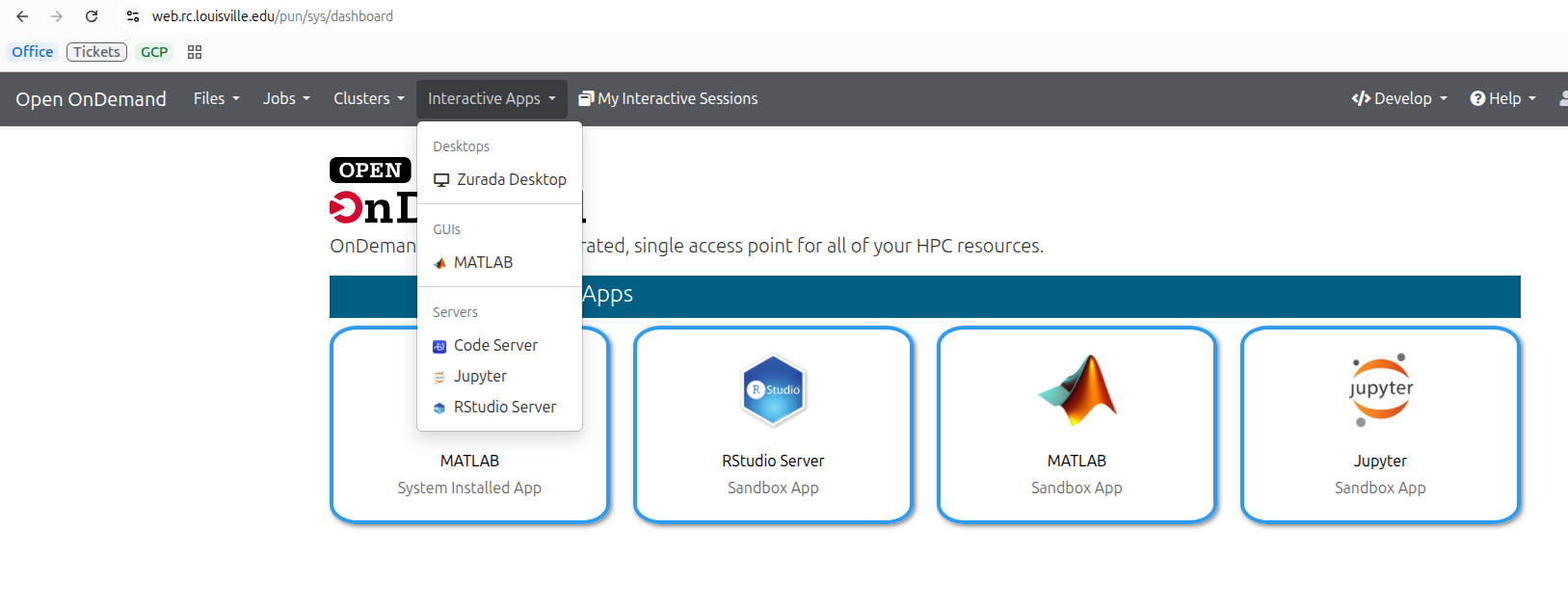Click the "System Installed App" caption
Viewport: 1568px width, 608px height.
(469, 488)
